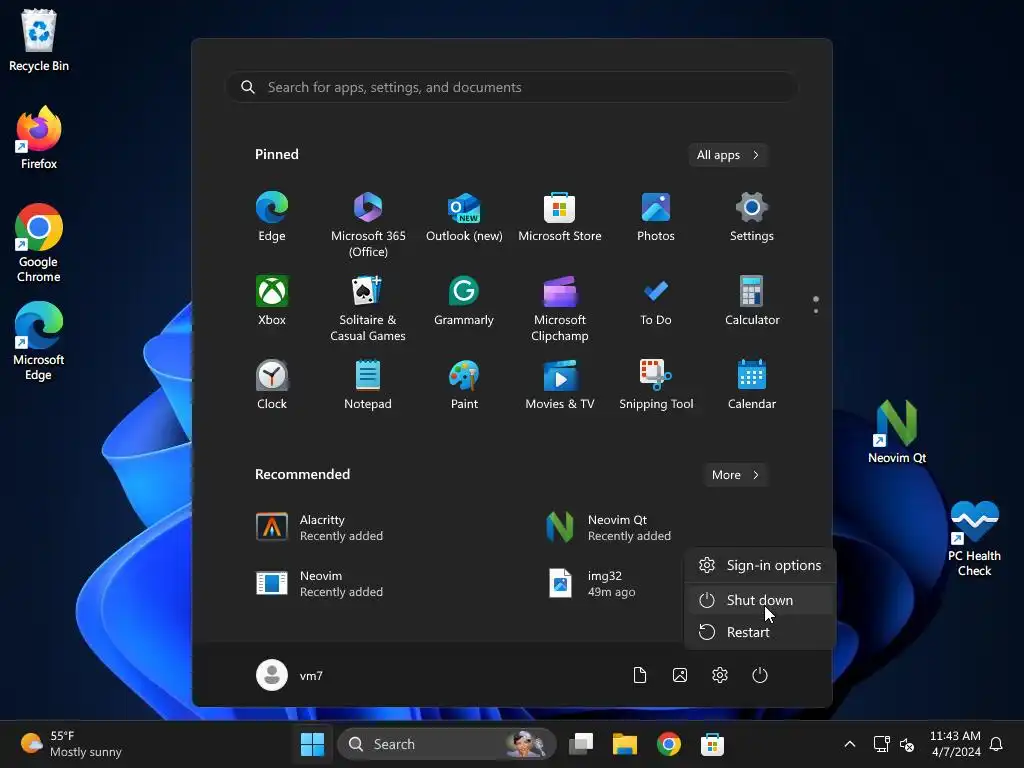The height and width of the screenshot is (768, 1024).
Task: Select Shut down from power menu
Action: 760,600
